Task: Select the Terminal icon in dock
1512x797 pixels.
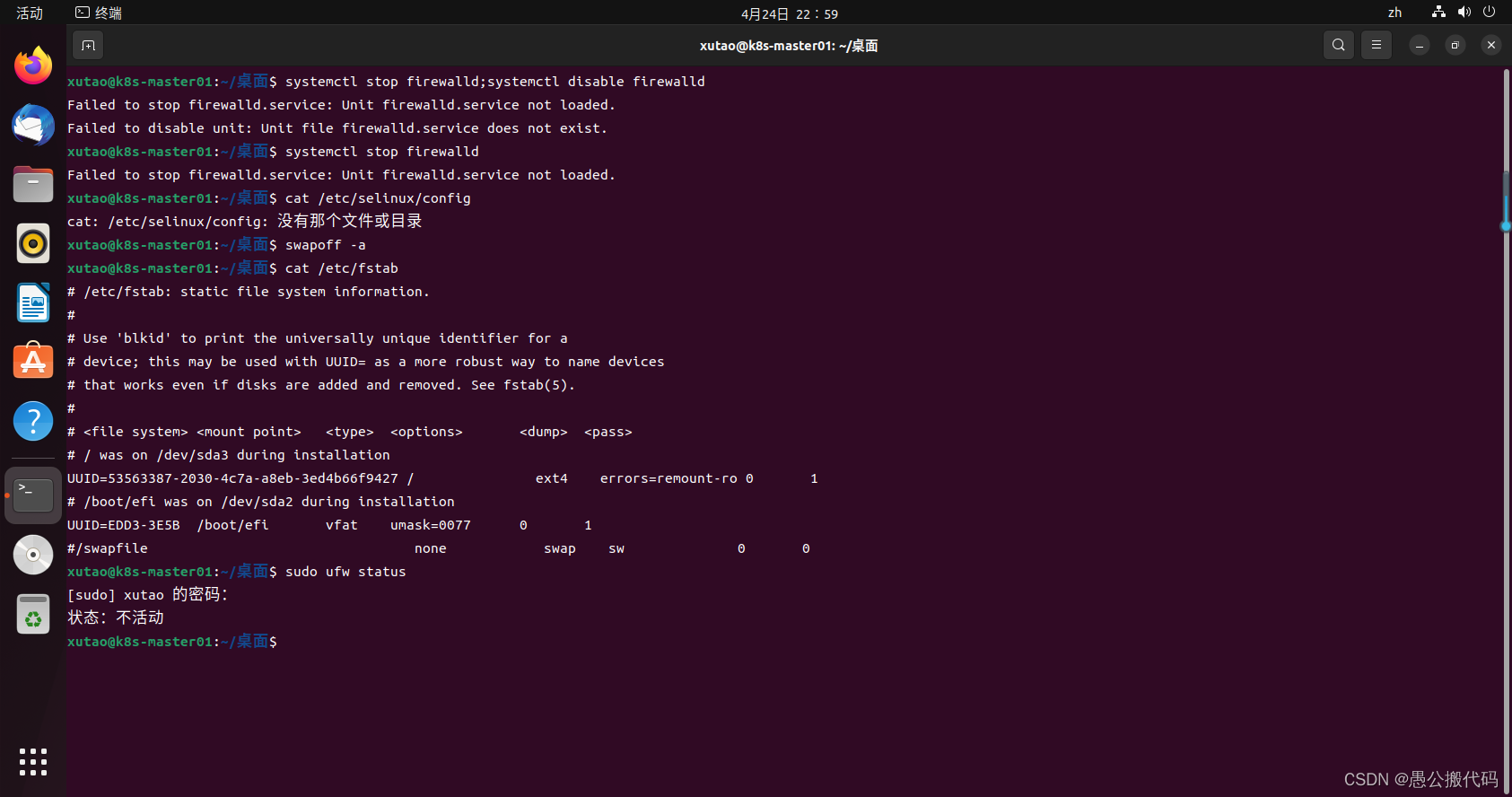Action: point(33,495)
